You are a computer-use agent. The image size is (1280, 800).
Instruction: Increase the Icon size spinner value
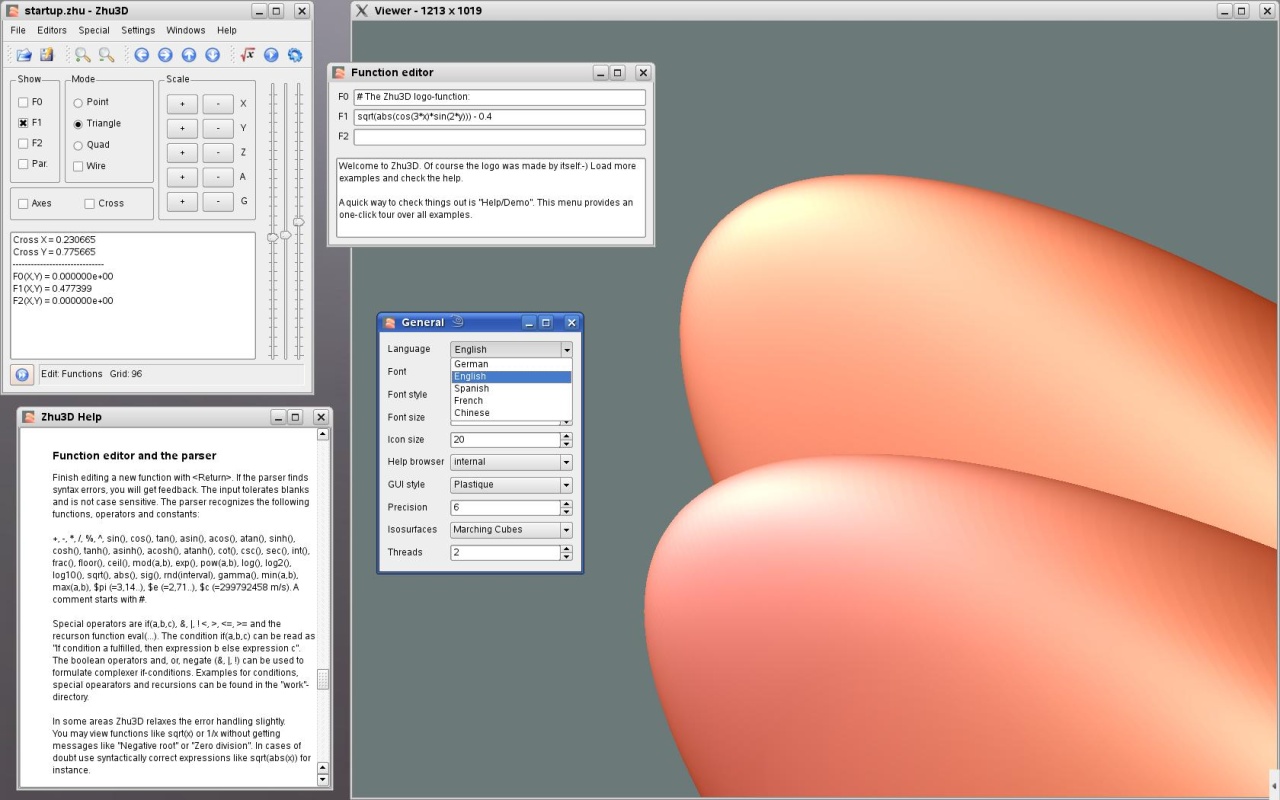(x=567, y=436)
